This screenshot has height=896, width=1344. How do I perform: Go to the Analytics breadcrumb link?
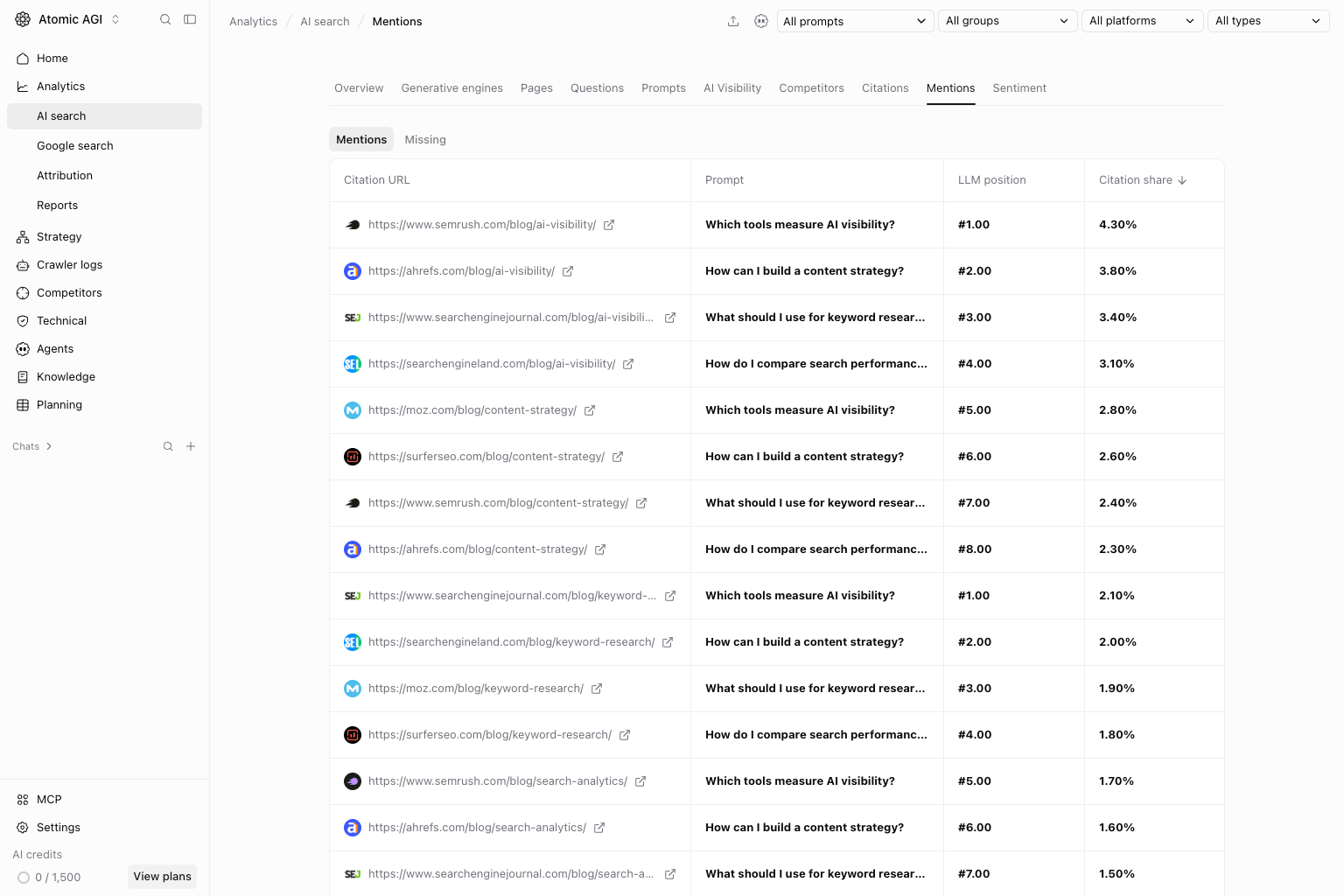pyautogui.click(x=253, y=22)
